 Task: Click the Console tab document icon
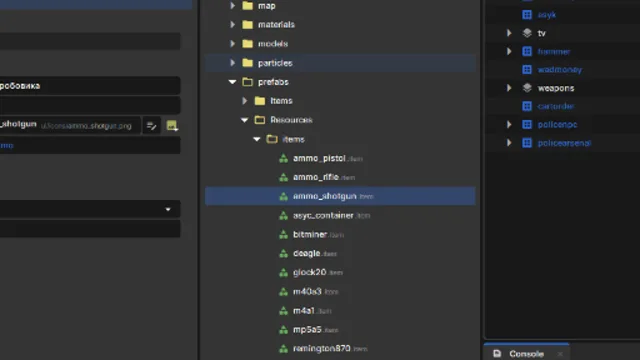497,353
